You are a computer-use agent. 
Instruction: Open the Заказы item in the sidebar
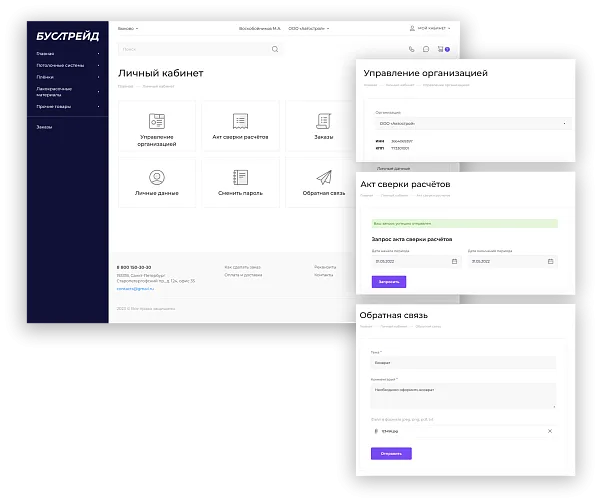click(44, 127)
